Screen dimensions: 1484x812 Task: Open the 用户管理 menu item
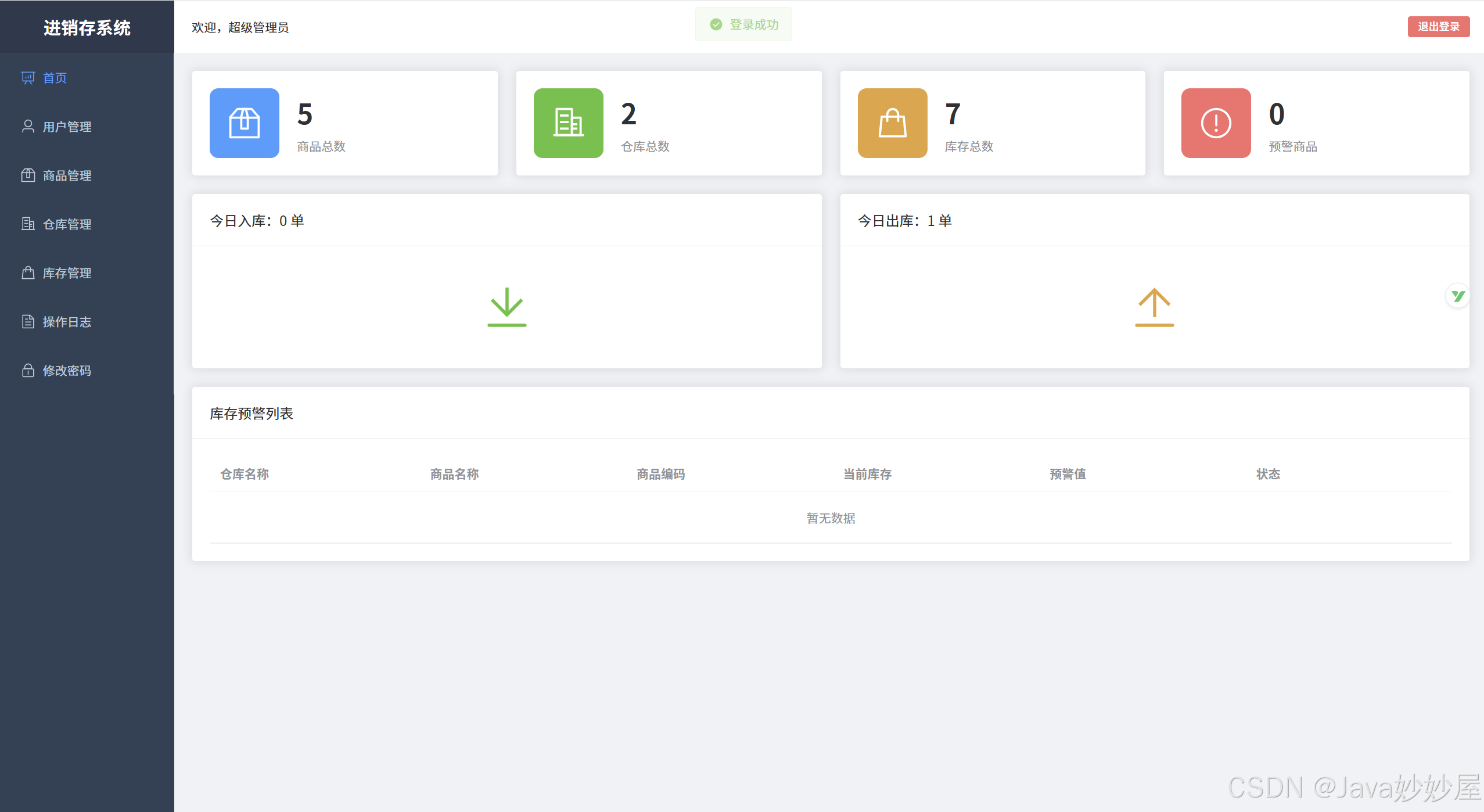[87, 127]
